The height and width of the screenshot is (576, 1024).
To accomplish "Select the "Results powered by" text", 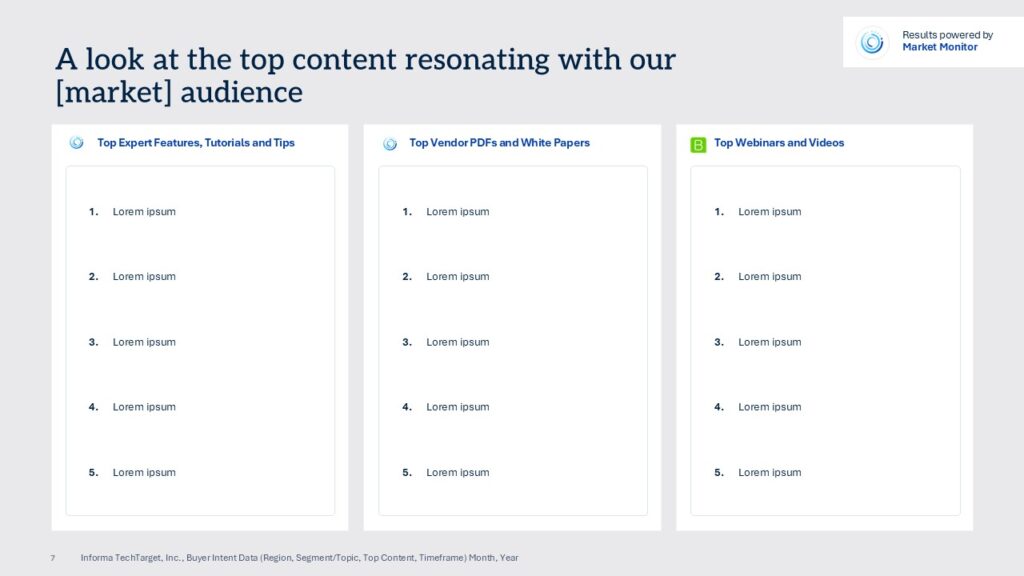I will click(x=947, y=35).
